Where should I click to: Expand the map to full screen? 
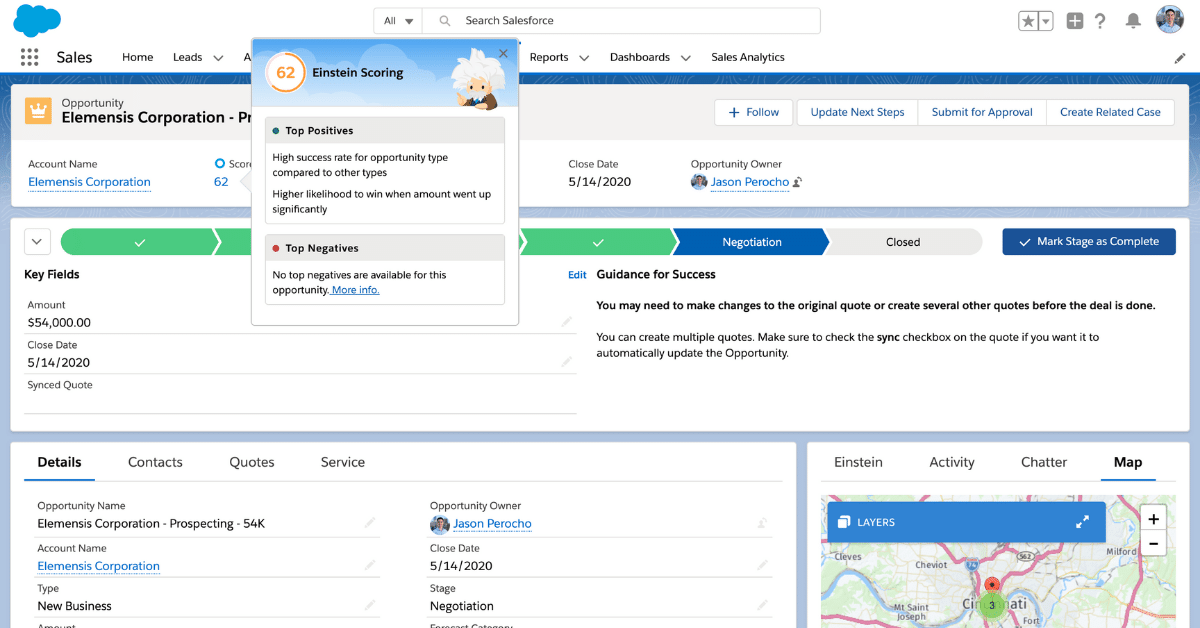pyautogui.click(x=1082, y=522)
